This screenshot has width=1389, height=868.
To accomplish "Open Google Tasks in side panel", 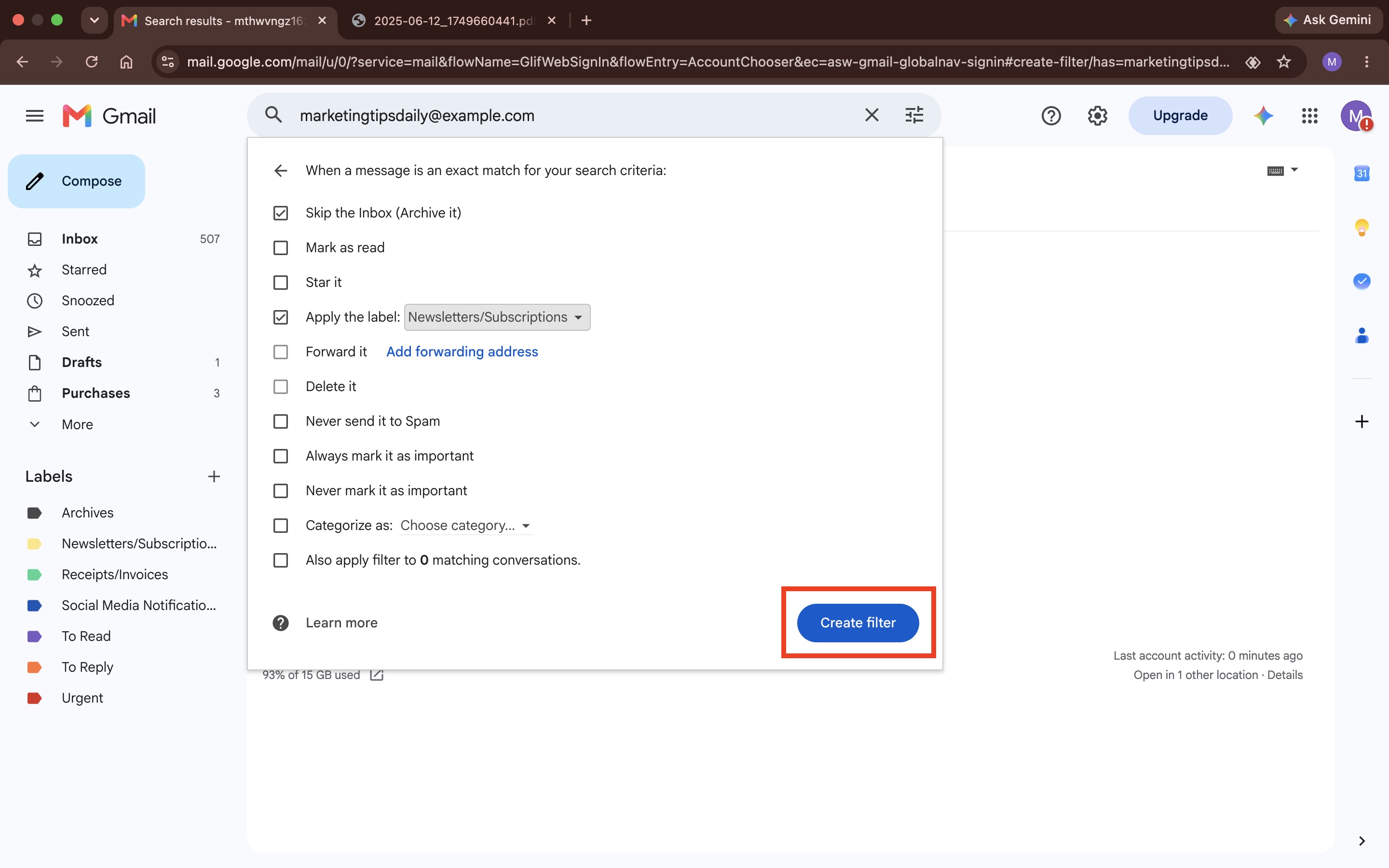I will (x=1362, y=281).
